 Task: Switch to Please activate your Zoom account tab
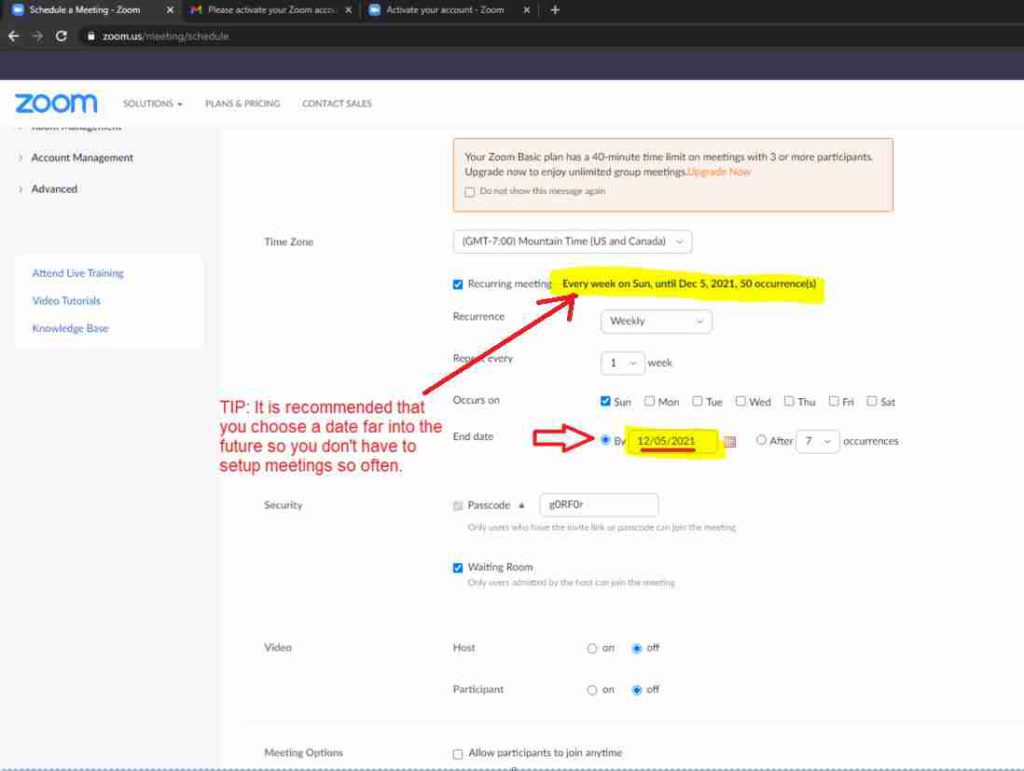pyautogui.click(x=271, y=10)
